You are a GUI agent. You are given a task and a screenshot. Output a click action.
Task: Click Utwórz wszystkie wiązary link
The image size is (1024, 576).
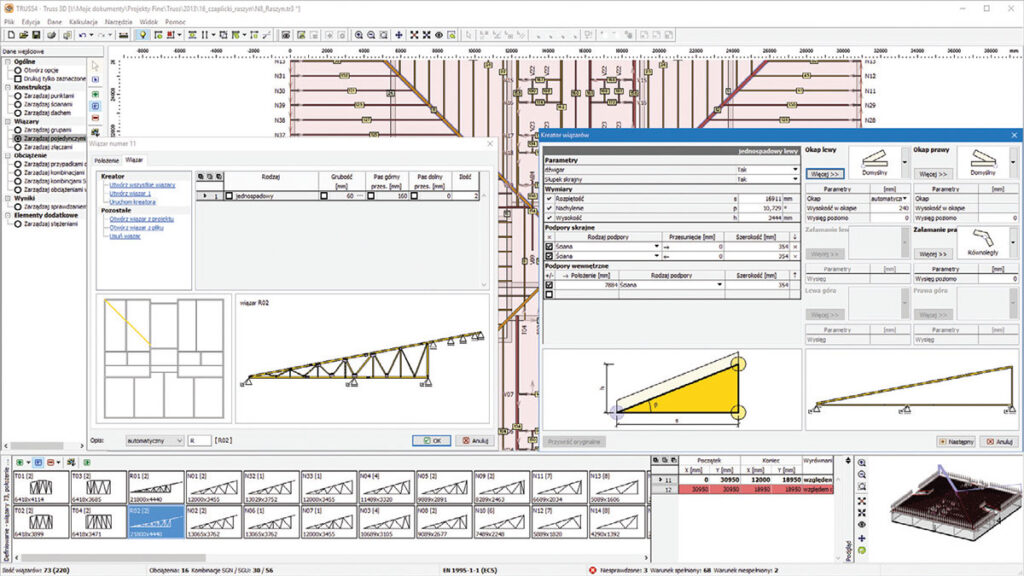tap(142, 185)
